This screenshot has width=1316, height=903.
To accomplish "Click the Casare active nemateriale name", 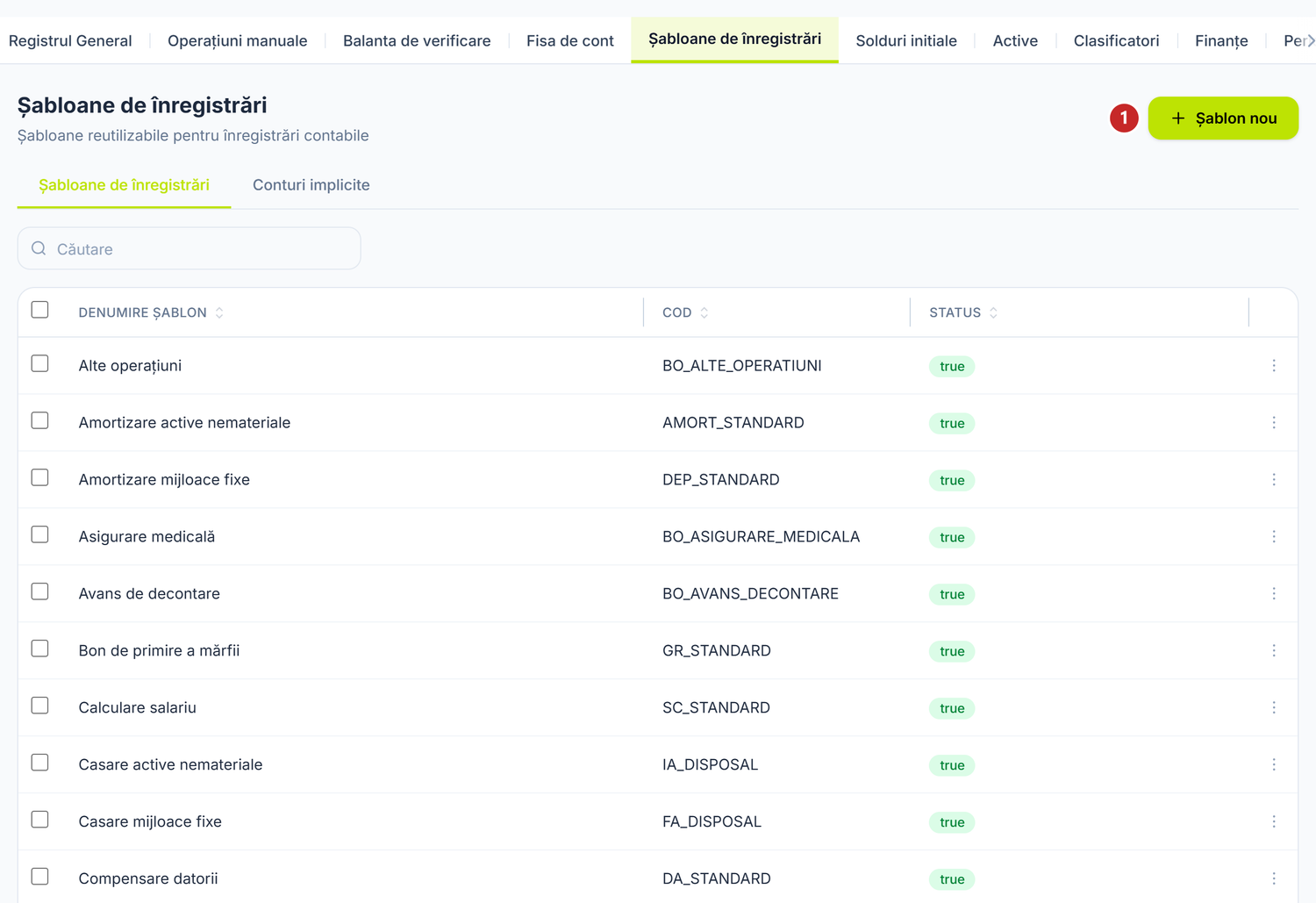I will [x=170, y=764].
